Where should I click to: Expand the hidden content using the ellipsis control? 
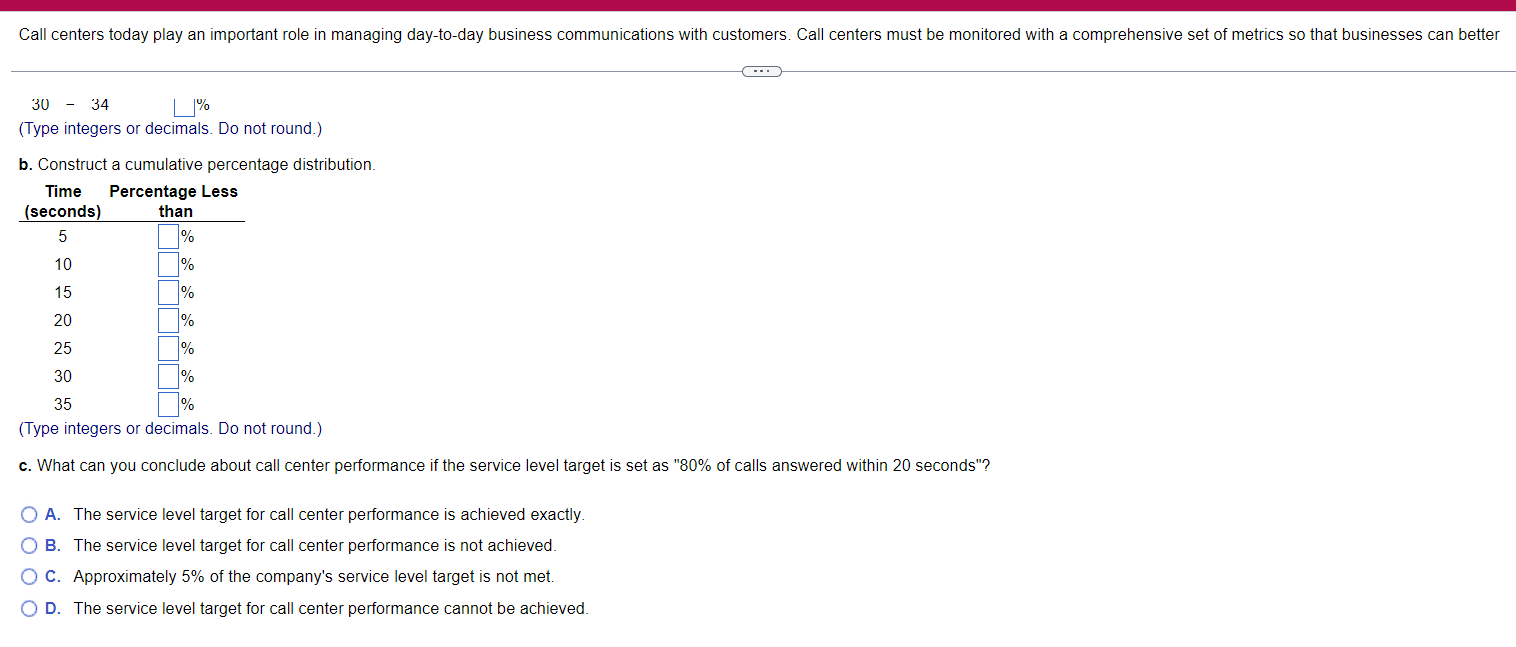pos(762,70)
